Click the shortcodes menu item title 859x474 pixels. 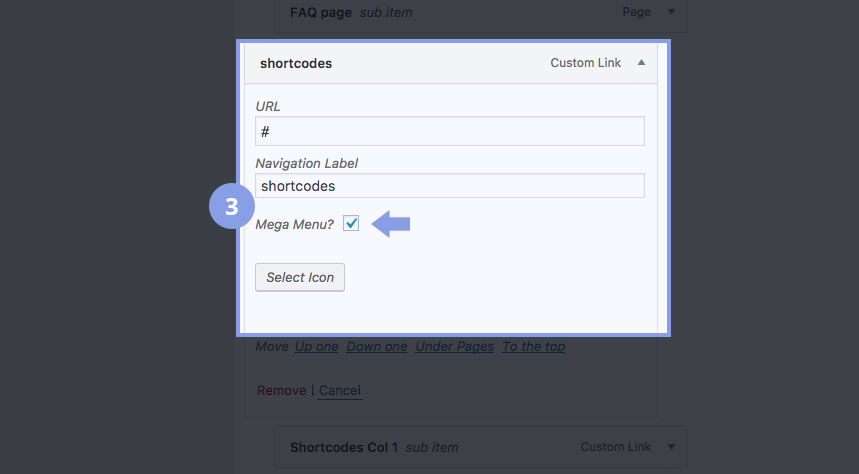click(296, 63)
